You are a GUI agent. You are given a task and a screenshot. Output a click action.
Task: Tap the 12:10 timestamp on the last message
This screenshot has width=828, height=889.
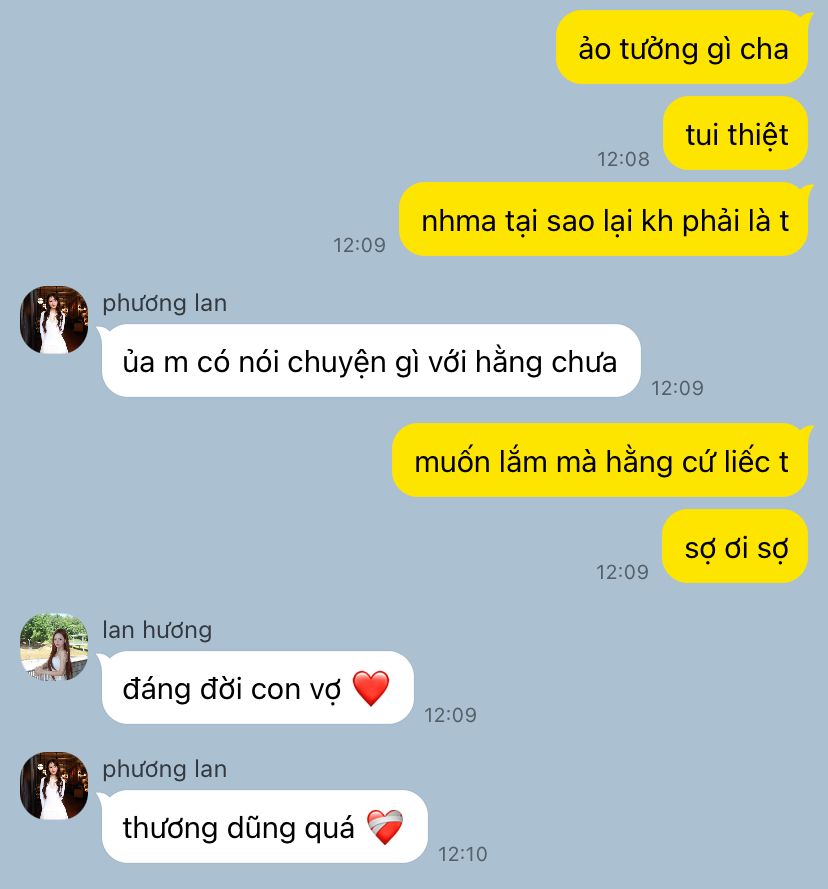[463, 854]
